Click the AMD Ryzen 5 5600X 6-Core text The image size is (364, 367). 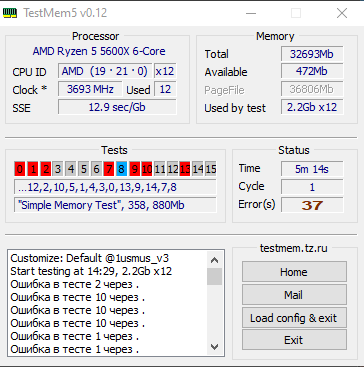[99, 51]
